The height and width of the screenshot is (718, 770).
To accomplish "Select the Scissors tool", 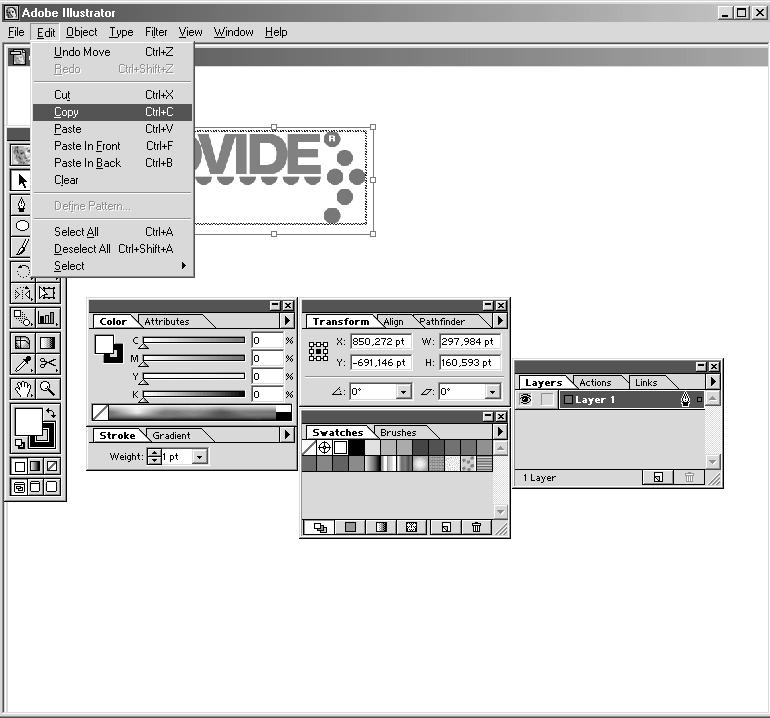I will click(48, 364).
